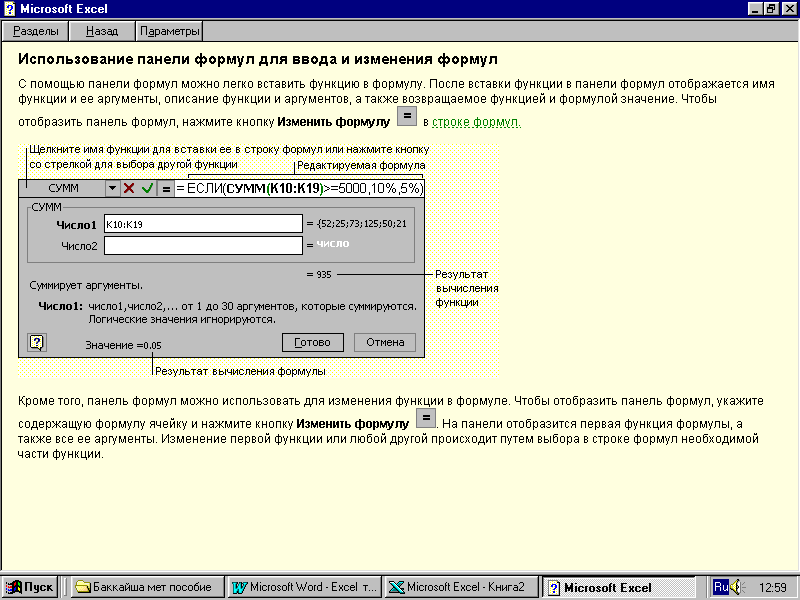This screenshot has height=600, width=800.
Task: Click the clock showing 12:59
Action: coord(772,587)
